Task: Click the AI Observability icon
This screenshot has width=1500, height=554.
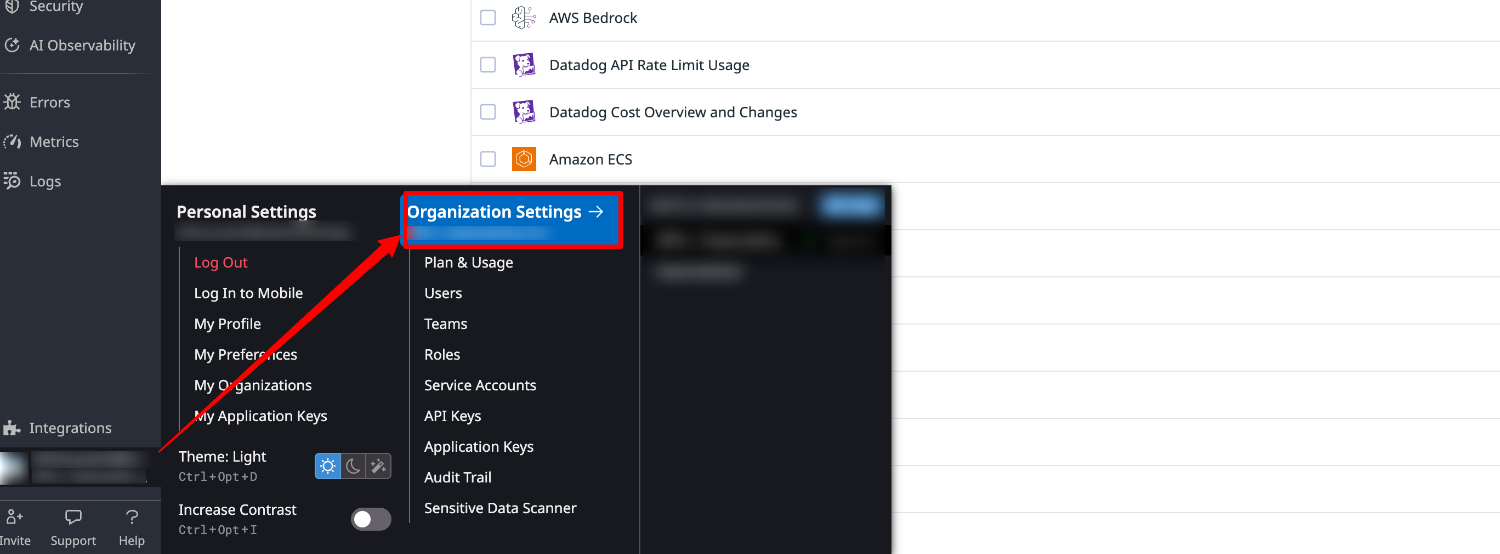Action: pos(12,45)
